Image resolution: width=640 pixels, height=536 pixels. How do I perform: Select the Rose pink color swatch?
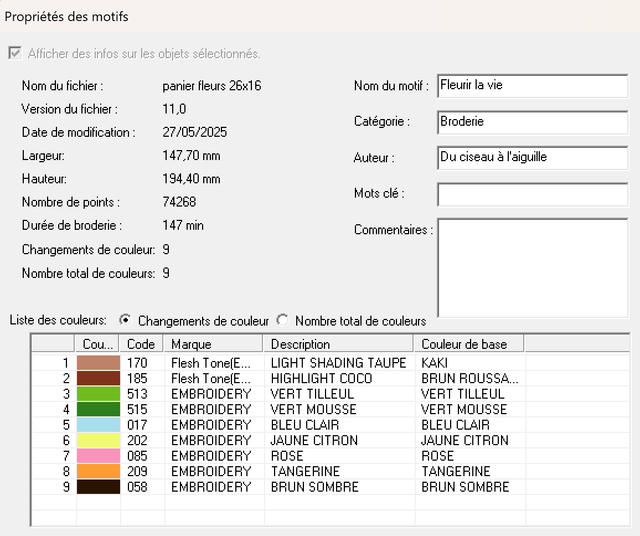(98, 456)
